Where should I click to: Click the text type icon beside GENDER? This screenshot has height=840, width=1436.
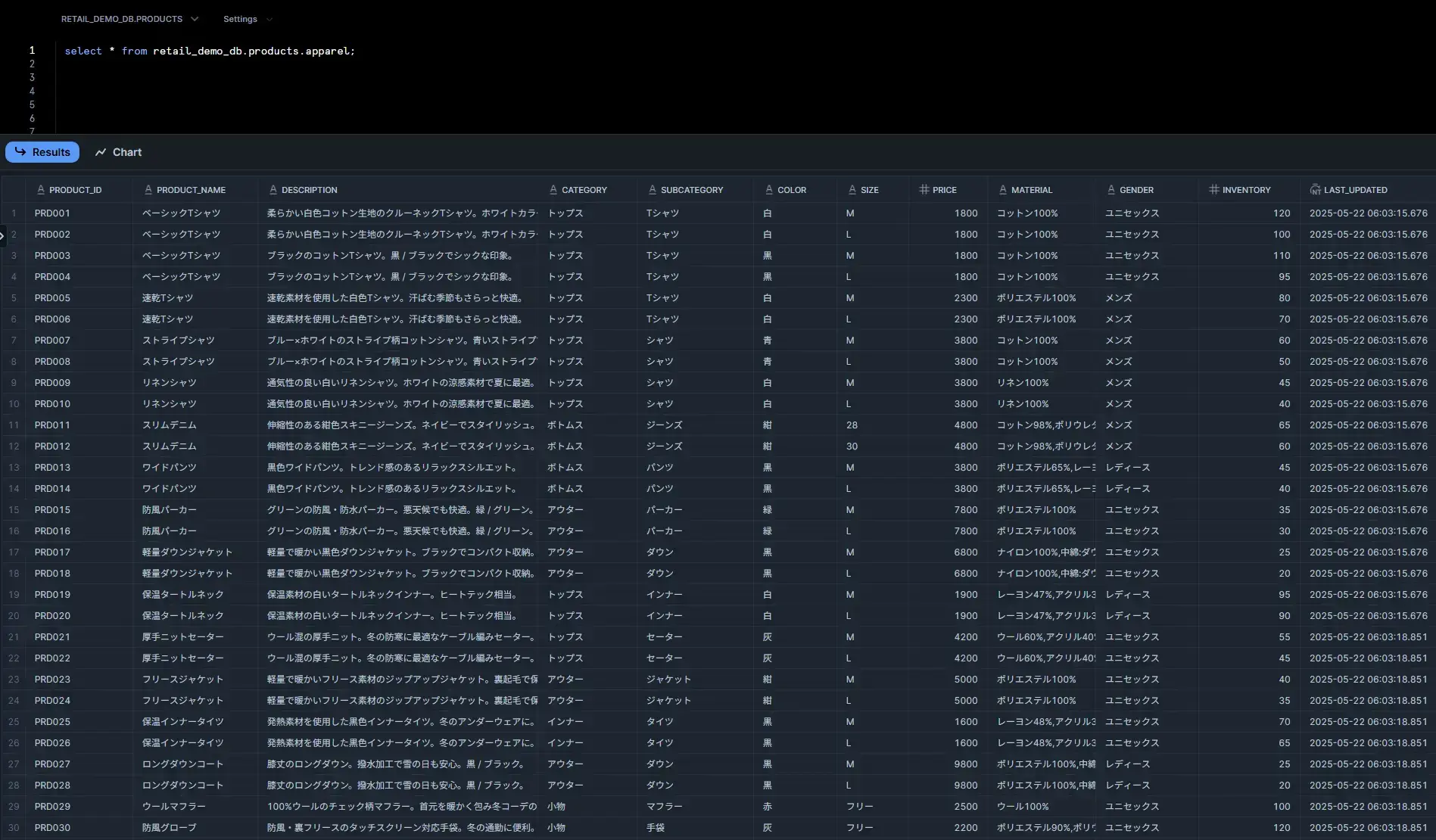(x=1111, y=190)
